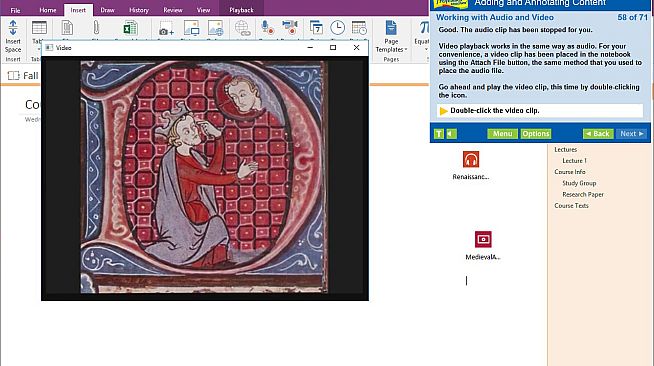This screenshot has width=654, height=366.
Task: Select the Medieval video clip icon
Action: click(483, 239)
